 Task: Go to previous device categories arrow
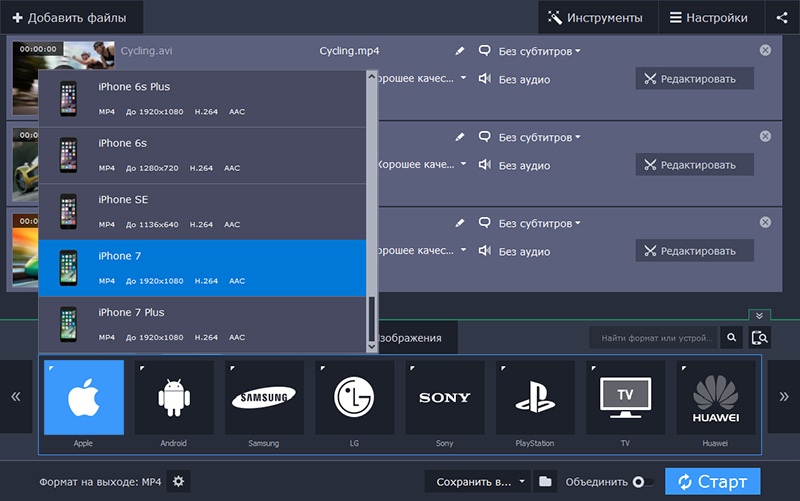tap(16, 396)
